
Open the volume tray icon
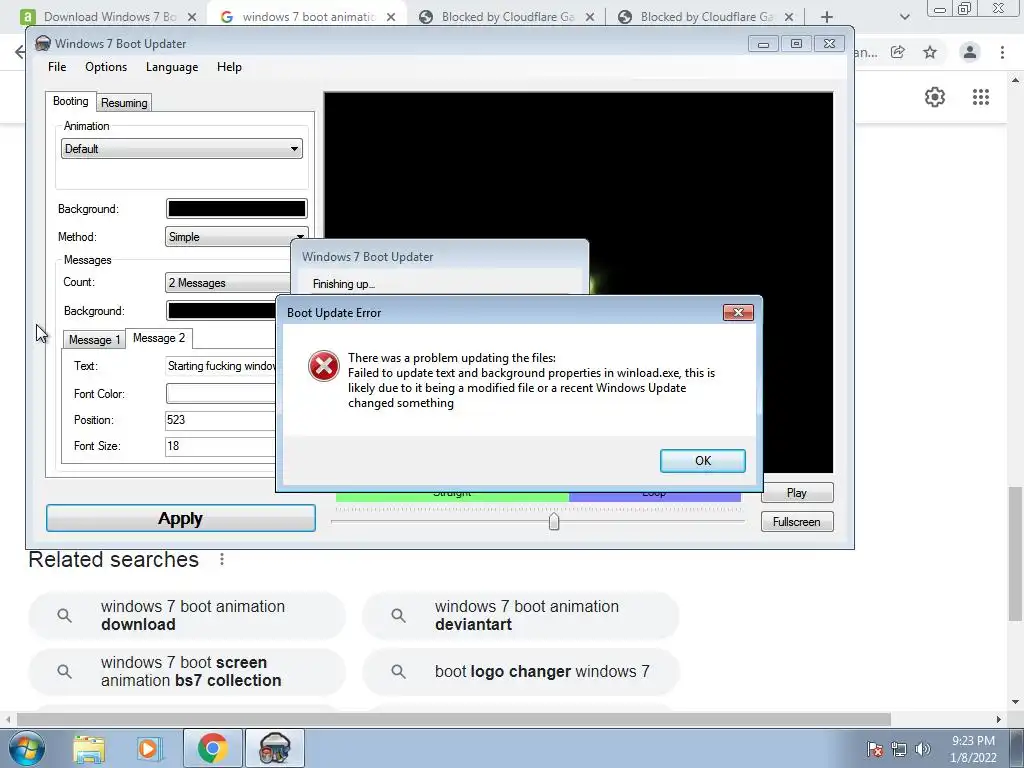coord(923,749)
